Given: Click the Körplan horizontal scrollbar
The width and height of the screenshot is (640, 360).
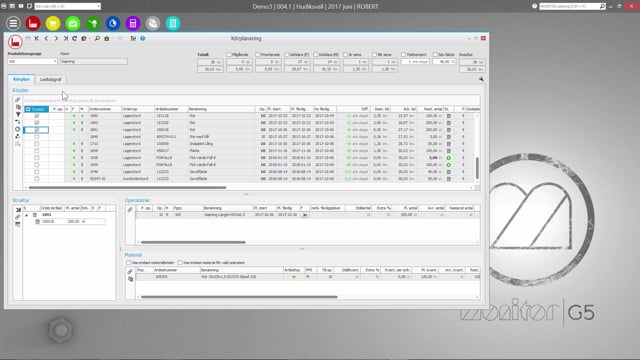Looking at the screenshot, I should click(x=127, y=188).
